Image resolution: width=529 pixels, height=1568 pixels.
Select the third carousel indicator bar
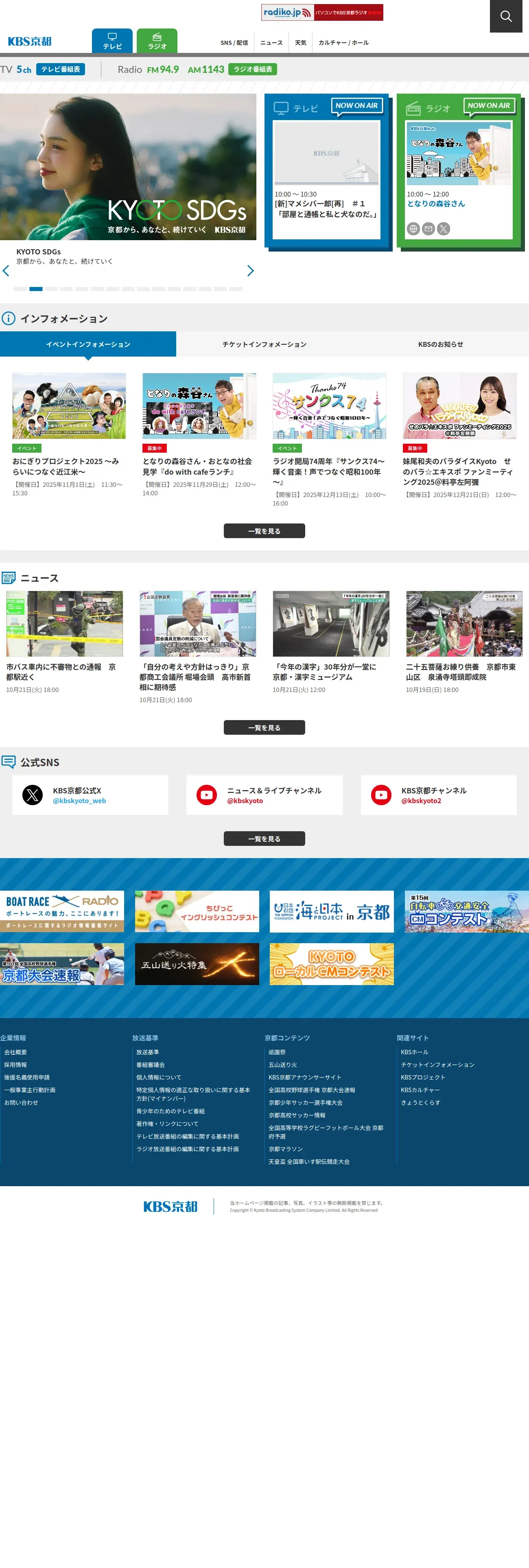pyautogui.click(x=51, y=289)
